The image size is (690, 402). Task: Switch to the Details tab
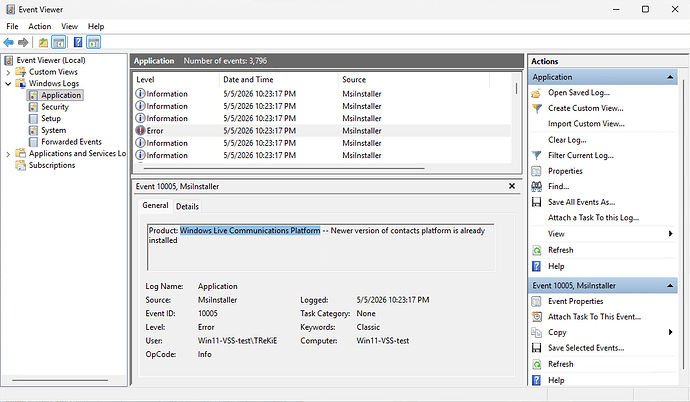click(x=187, y=206)
